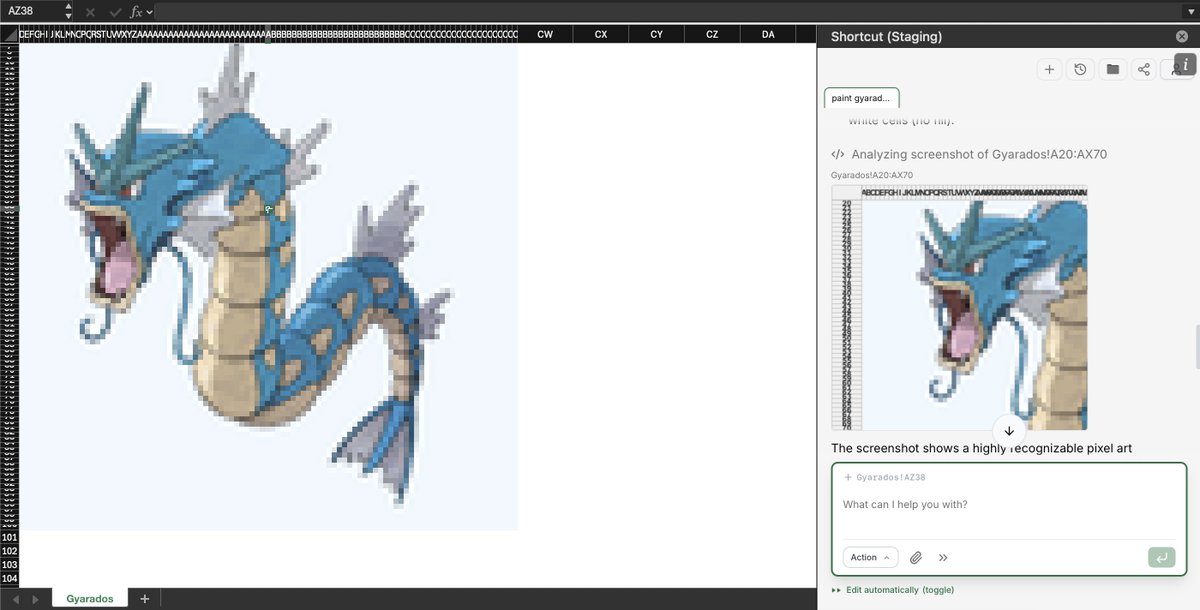Click the Name Box showing AZ38
1200x610 pixels.
click(32, 11)
